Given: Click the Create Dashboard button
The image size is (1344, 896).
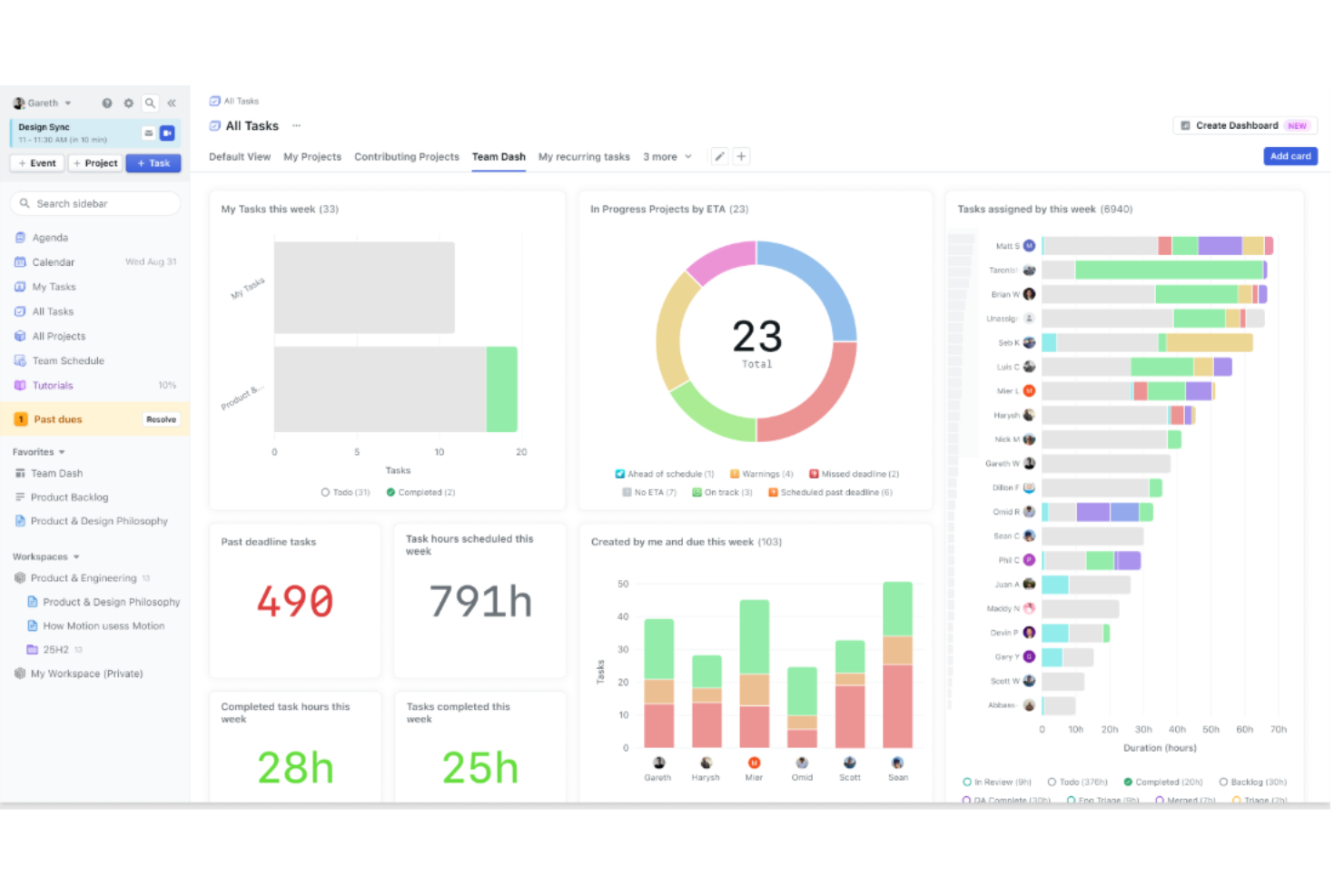Looking at the screenshot, I should click(x=1244, y=125).
